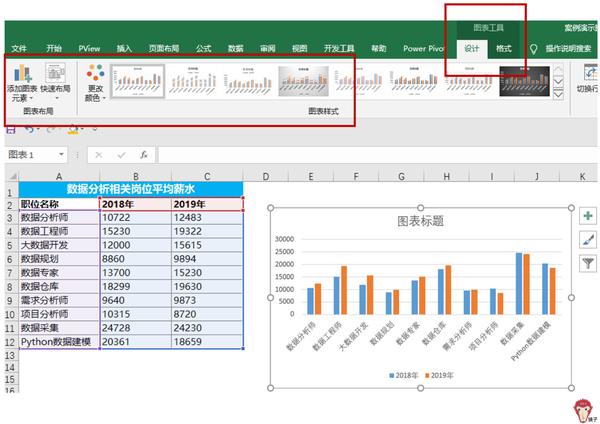This screenshot has width=600, height=424.
Task: Switch to the 数据 (Data) tab
Action: coord(236,49)
